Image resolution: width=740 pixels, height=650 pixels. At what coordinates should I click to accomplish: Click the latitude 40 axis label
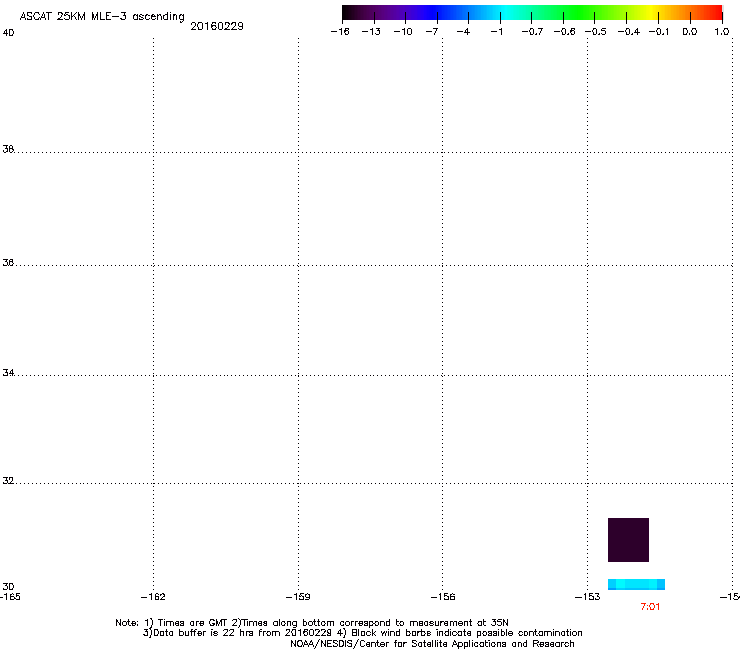pyautogui.click(x=8, y=33)
